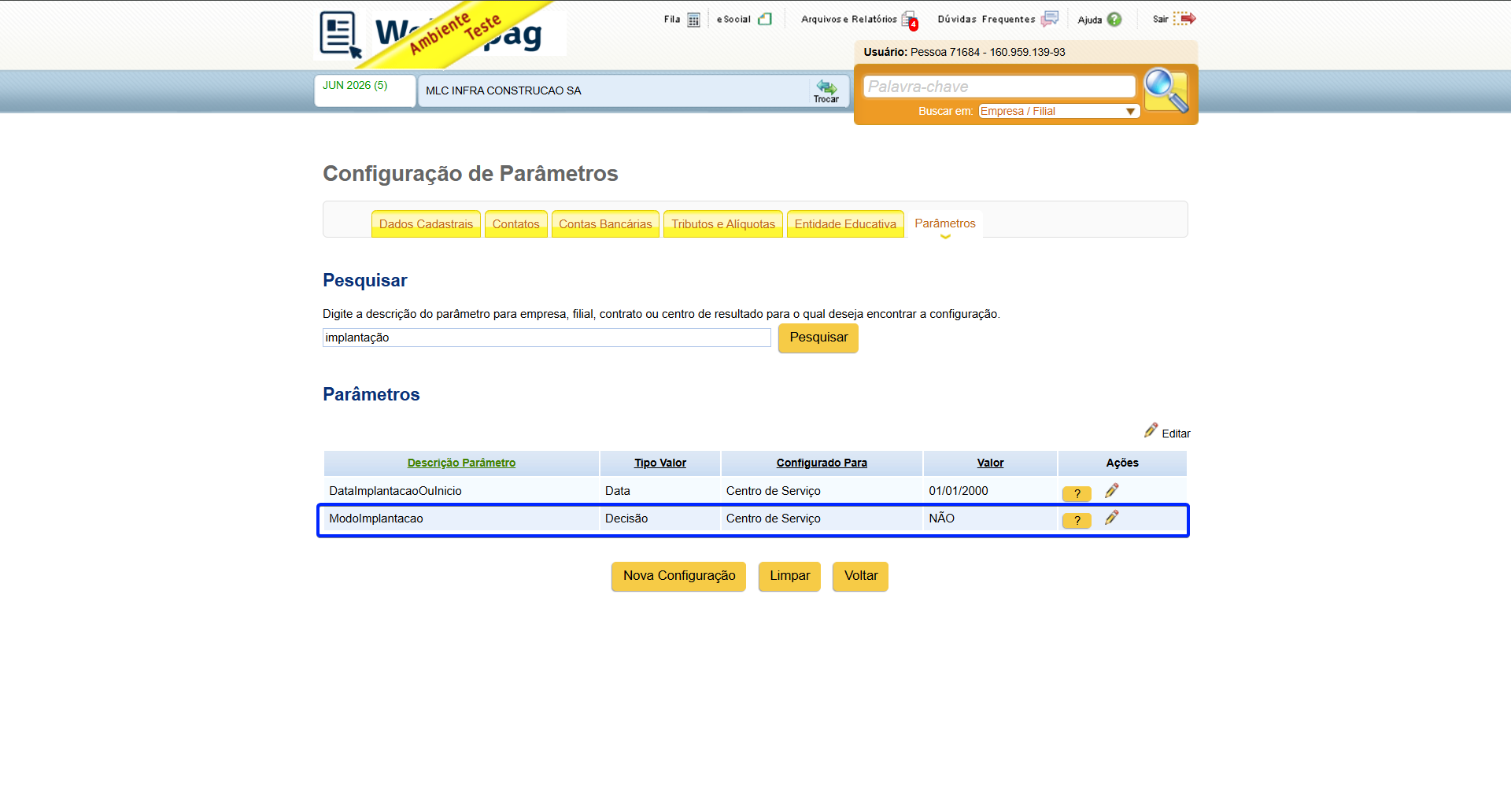Click the ModoImplantacao cell
This screenshot has width=1511, height=812.
coord(461,519)
